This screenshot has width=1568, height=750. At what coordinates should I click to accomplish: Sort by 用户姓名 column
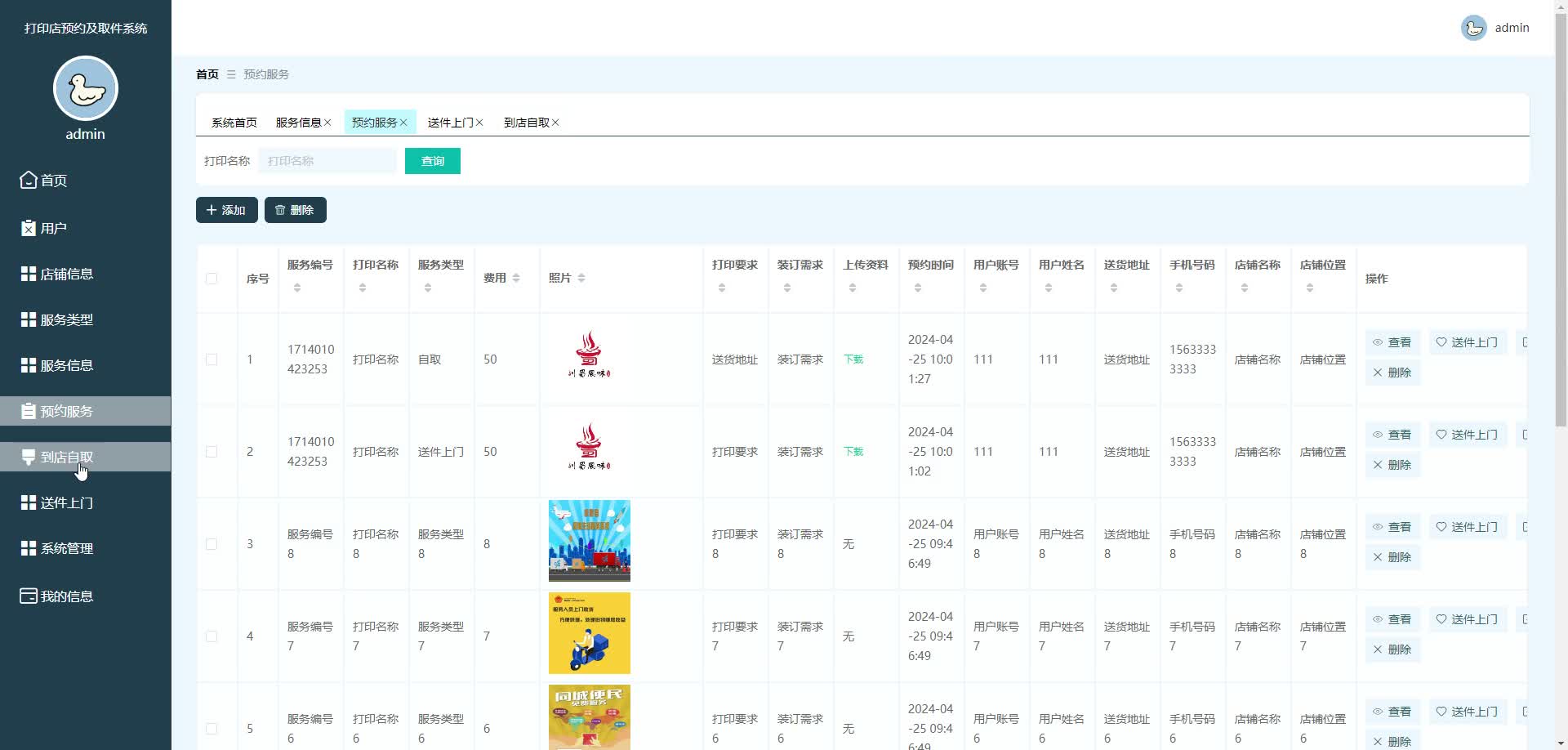(x=1049, y=288)
